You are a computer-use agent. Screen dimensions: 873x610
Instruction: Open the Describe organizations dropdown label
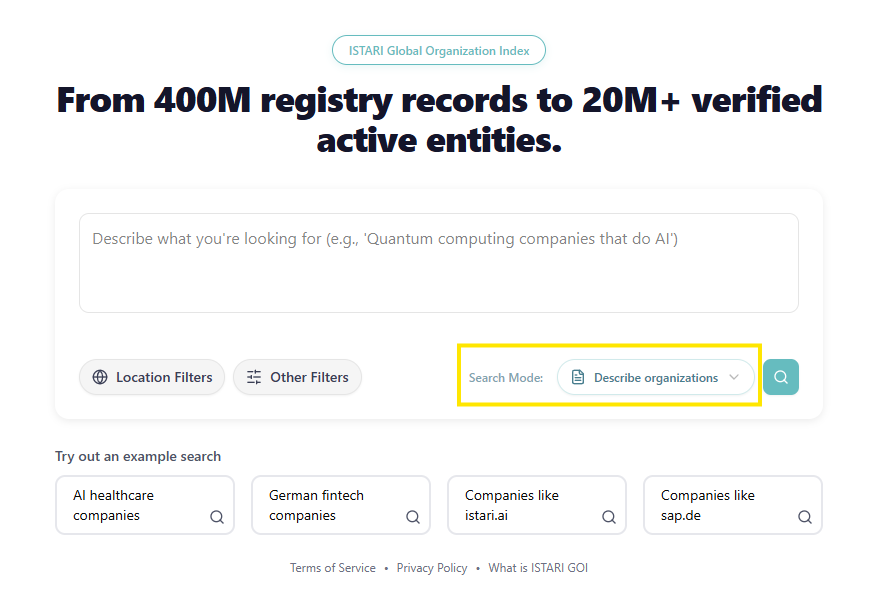click(655, 378)
